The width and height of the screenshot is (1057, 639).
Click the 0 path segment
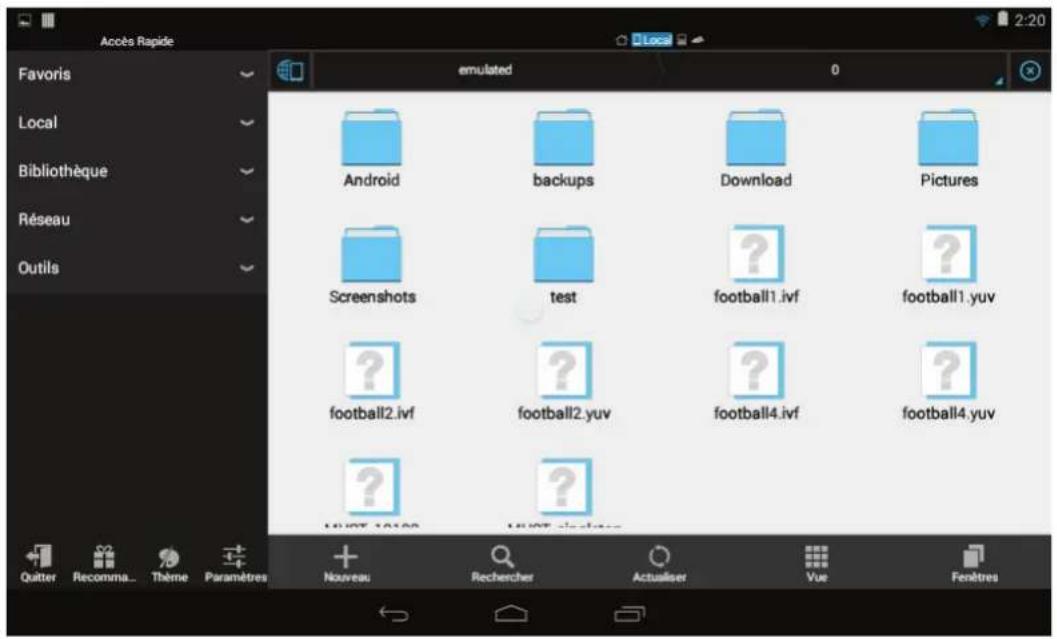tap(835, 70)
